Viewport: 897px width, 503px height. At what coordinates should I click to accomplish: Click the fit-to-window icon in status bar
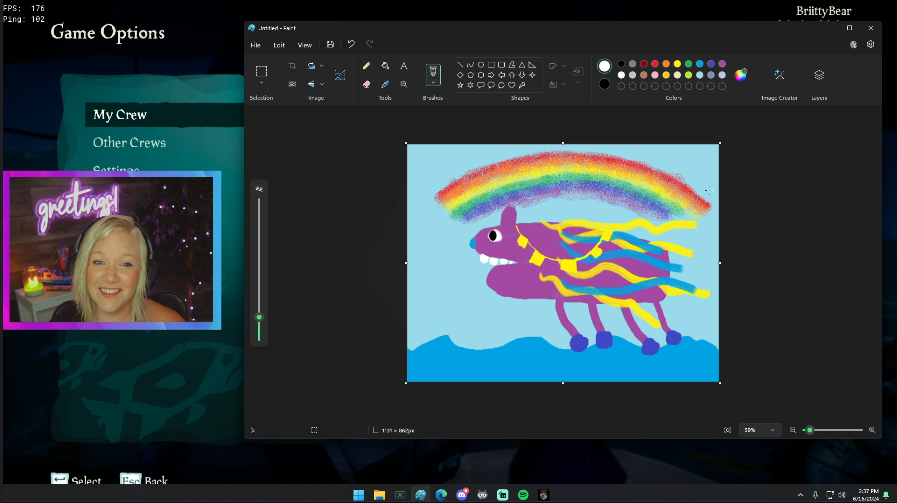click(727, 430)
